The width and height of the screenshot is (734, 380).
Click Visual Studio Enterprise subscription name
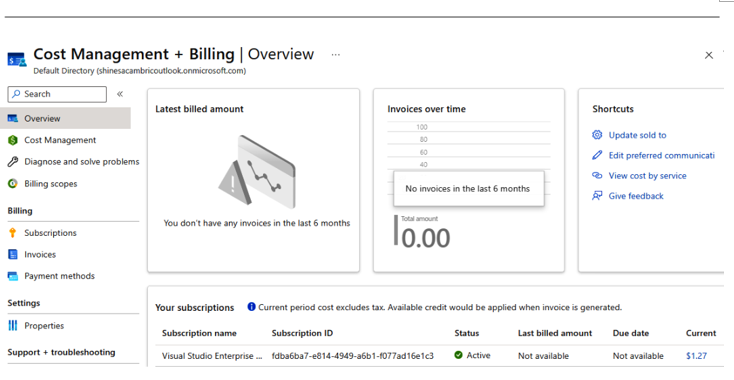212,356
